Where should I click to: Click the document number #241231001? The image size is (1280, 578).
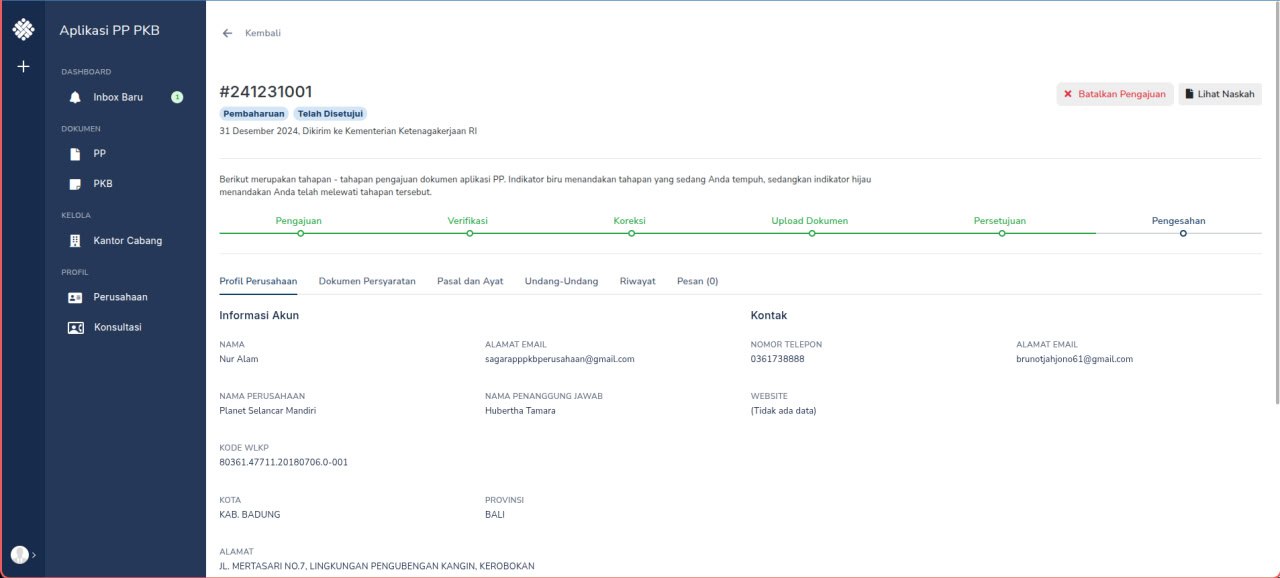266,92
